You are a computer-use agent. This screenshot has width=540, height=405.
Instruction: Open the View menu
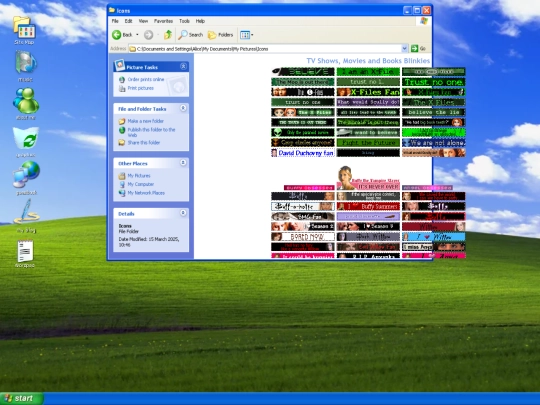[x=143, y=21]
